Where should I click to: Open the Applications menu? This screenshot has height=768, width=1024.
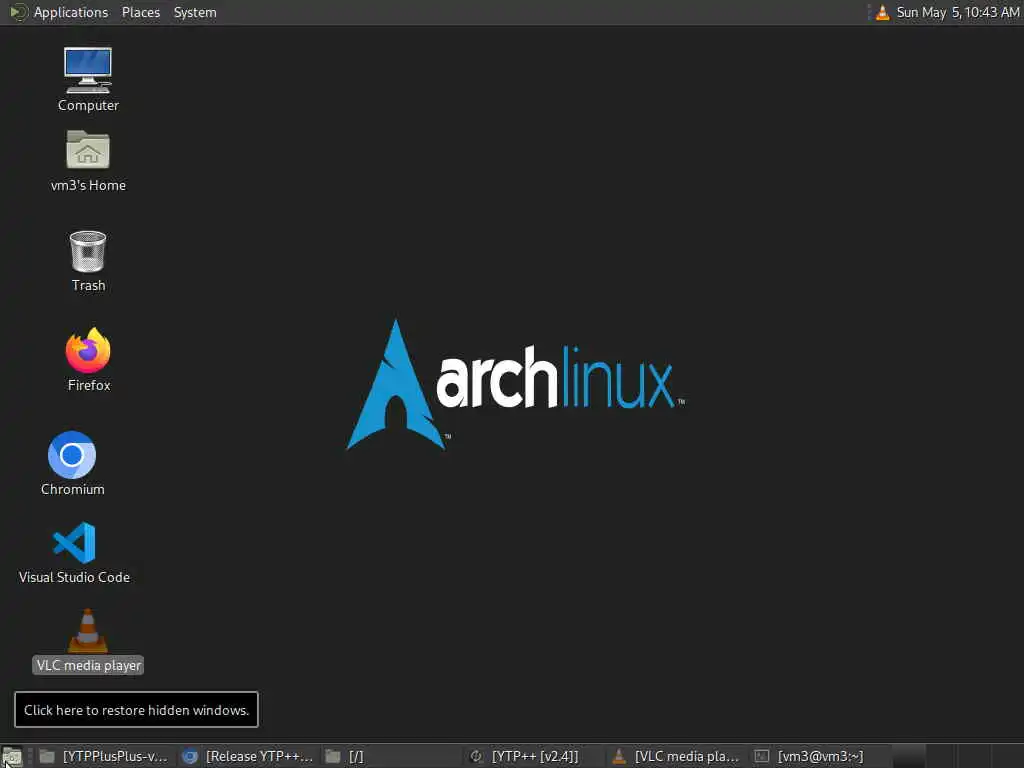(x=71, y=12)
